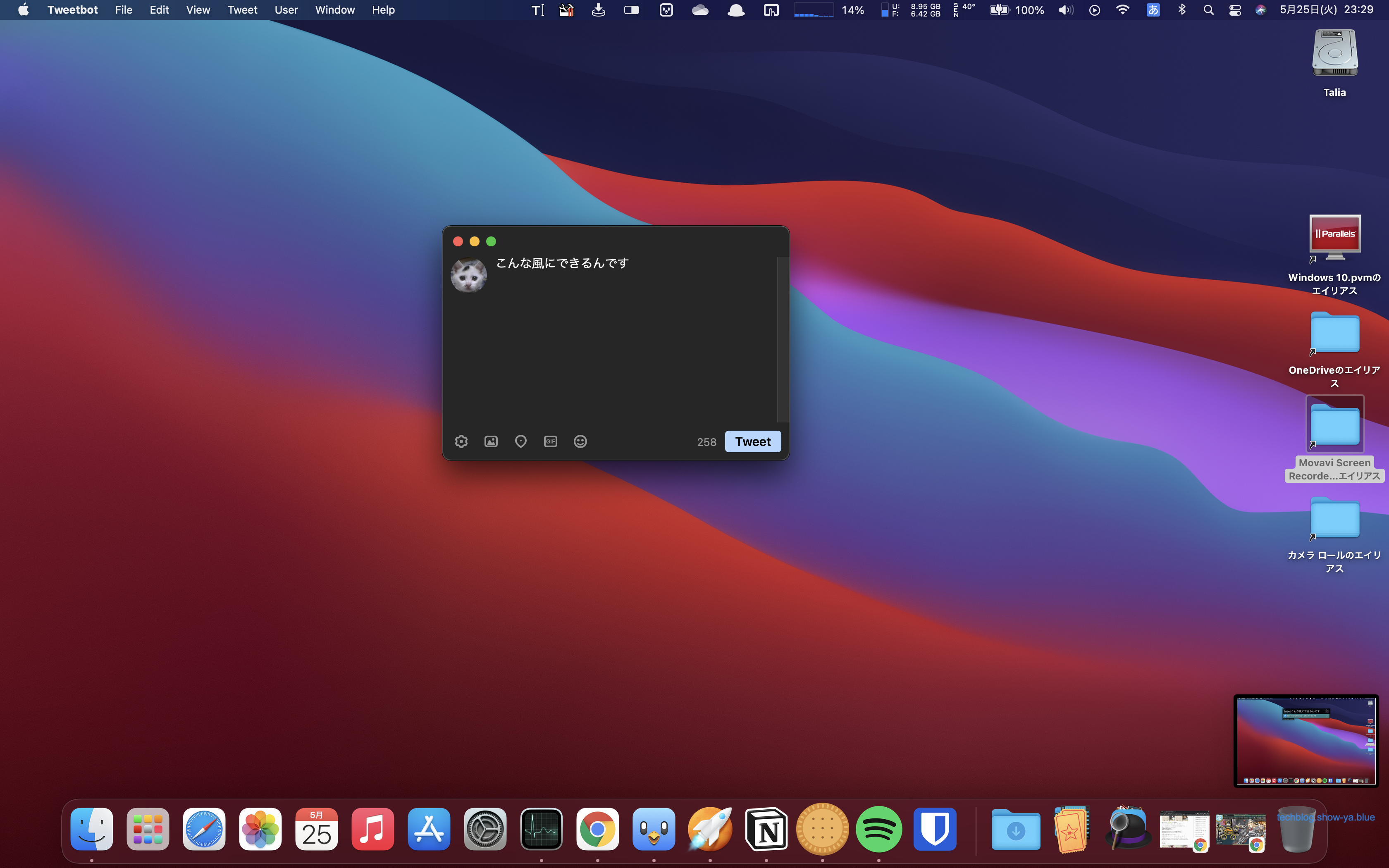Screen dimensions: 1389x868
Task: Open the emoji picker smiley icon
Action: (580, 441)
